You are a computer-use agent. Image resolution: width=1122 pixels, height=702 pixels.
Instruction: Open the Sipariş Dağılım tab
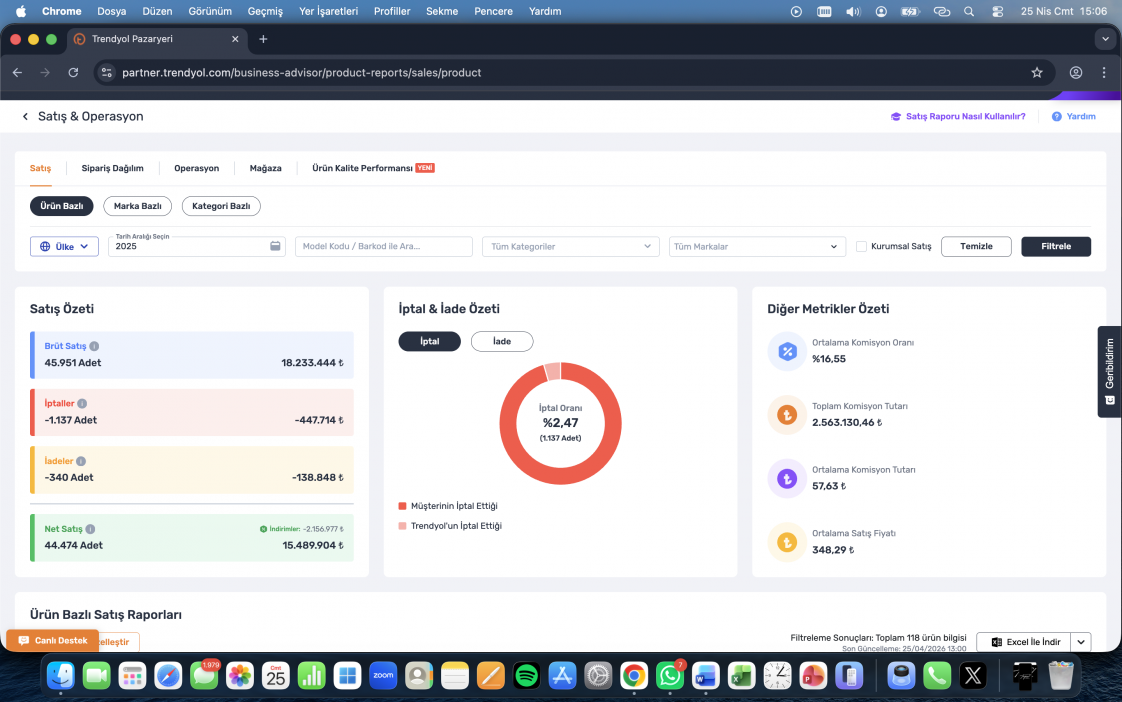coord(112,168)
